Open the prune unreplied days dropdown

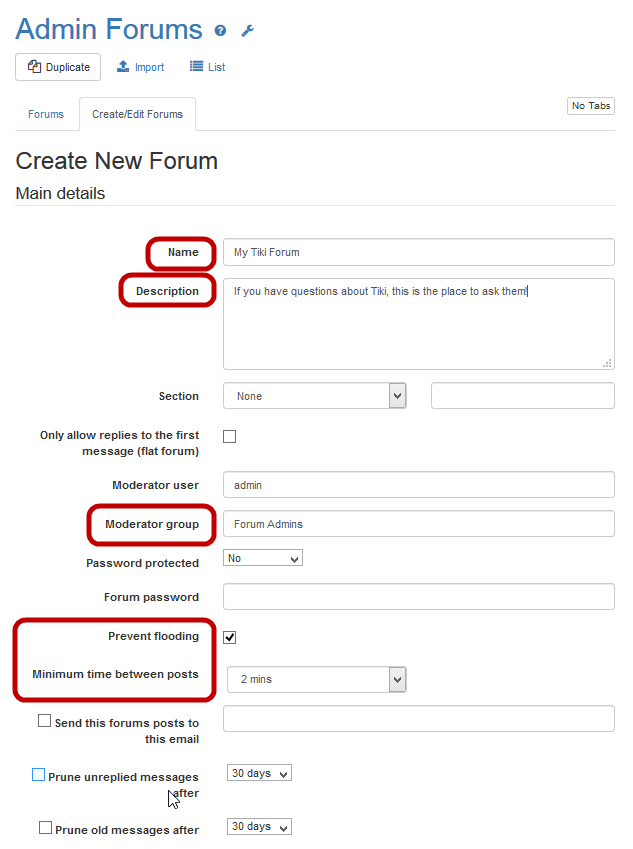pyautogui.click(x=259, y=773)
